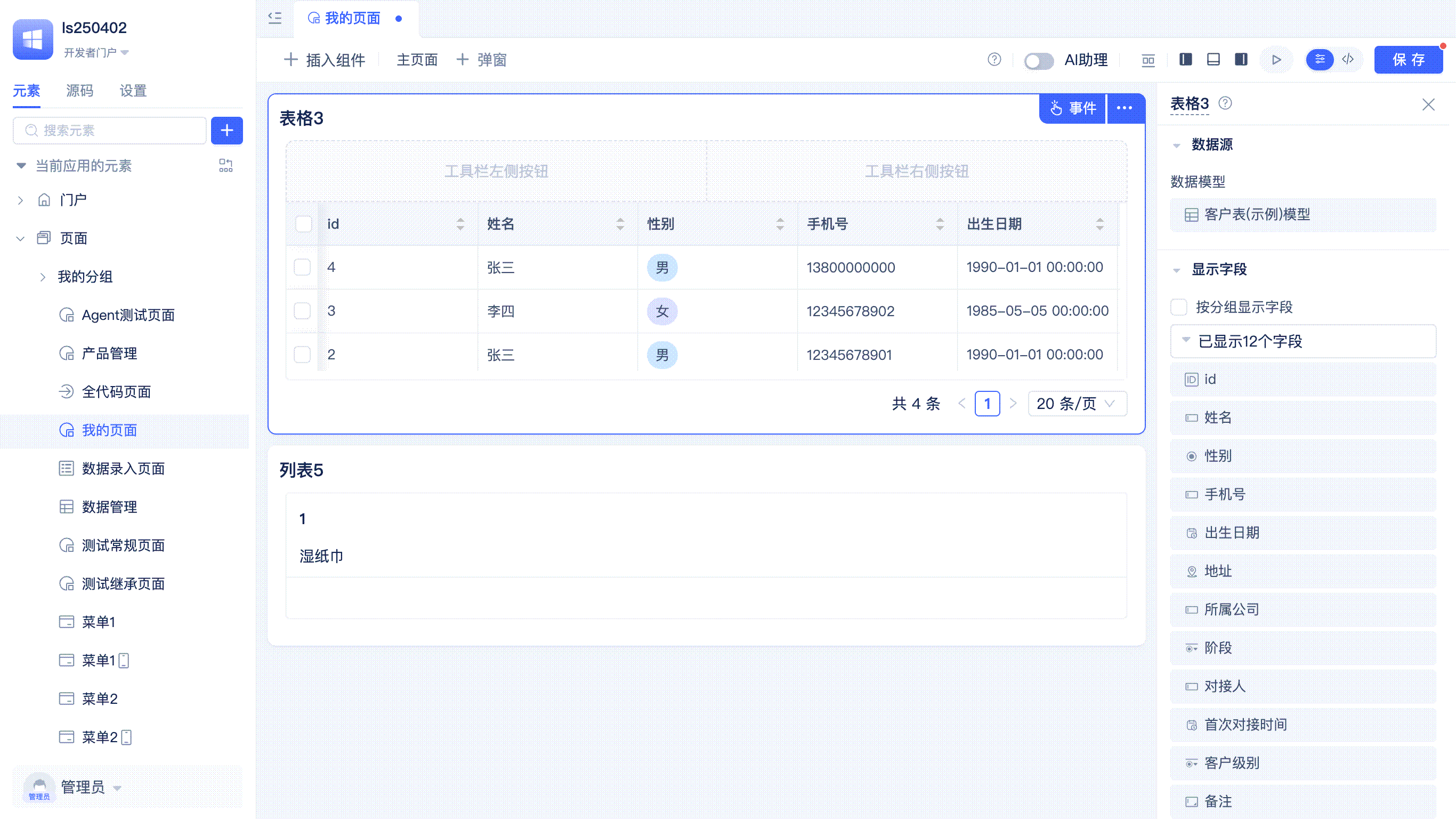Screen dimensions: 1456x819
Task: Open the 20 条/页 page size dropdown
Action: tap(1077, 404)
